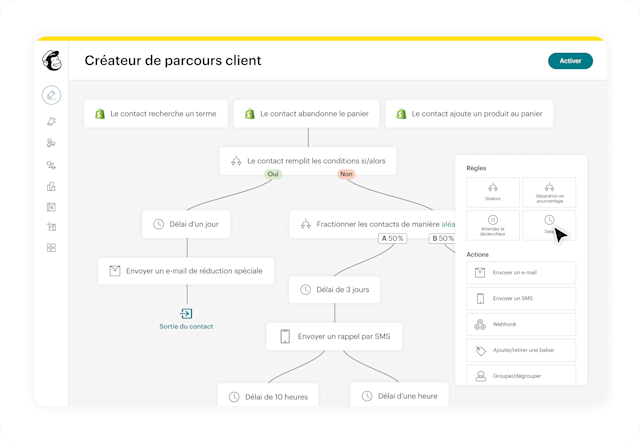
Task: Click envelope icon on réduction spéciale step
Action: coord(115,271)
